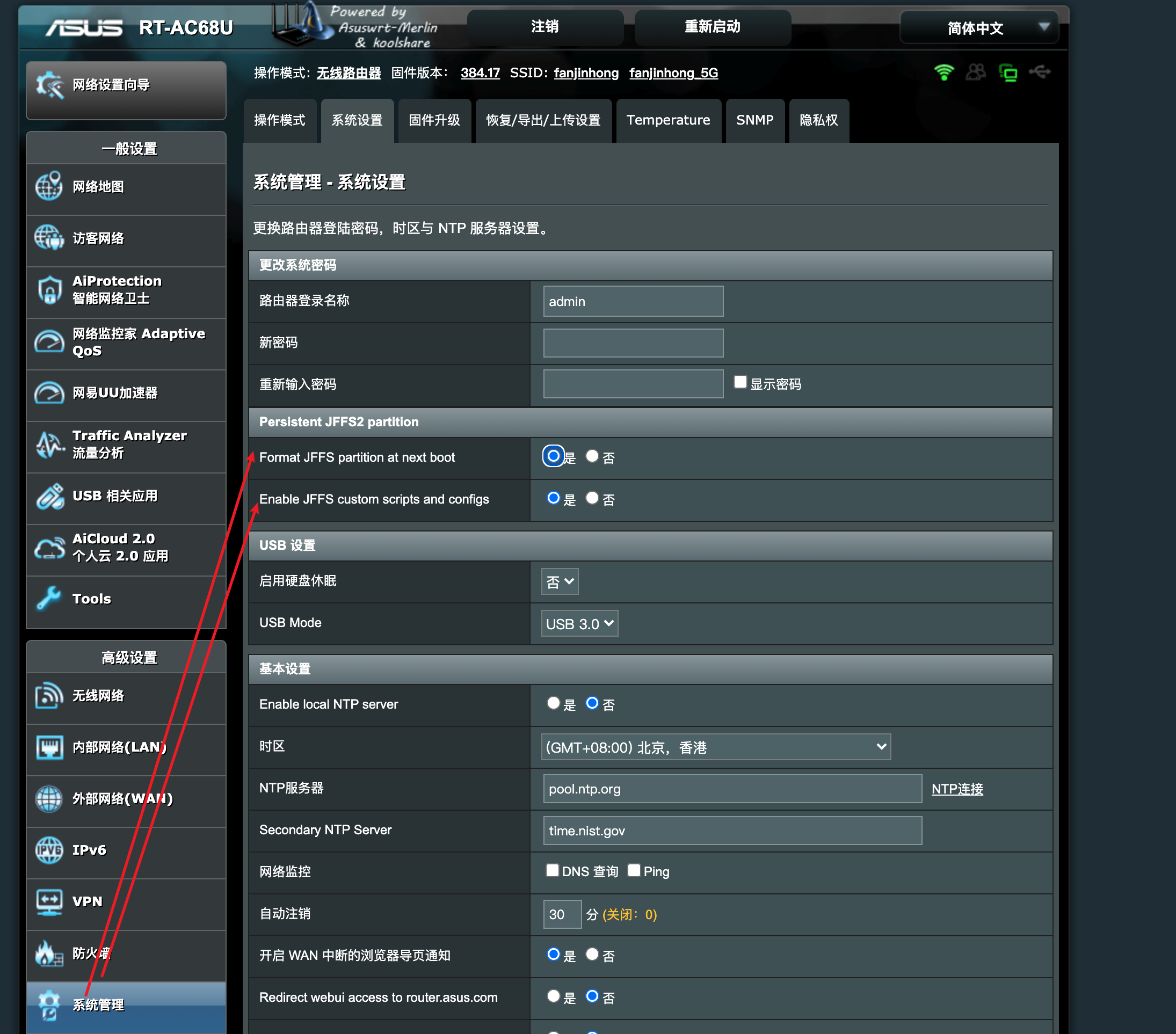Click the Network Map globe icon
Viewport: 1176px width, 1034px height.
coord(49,186)
